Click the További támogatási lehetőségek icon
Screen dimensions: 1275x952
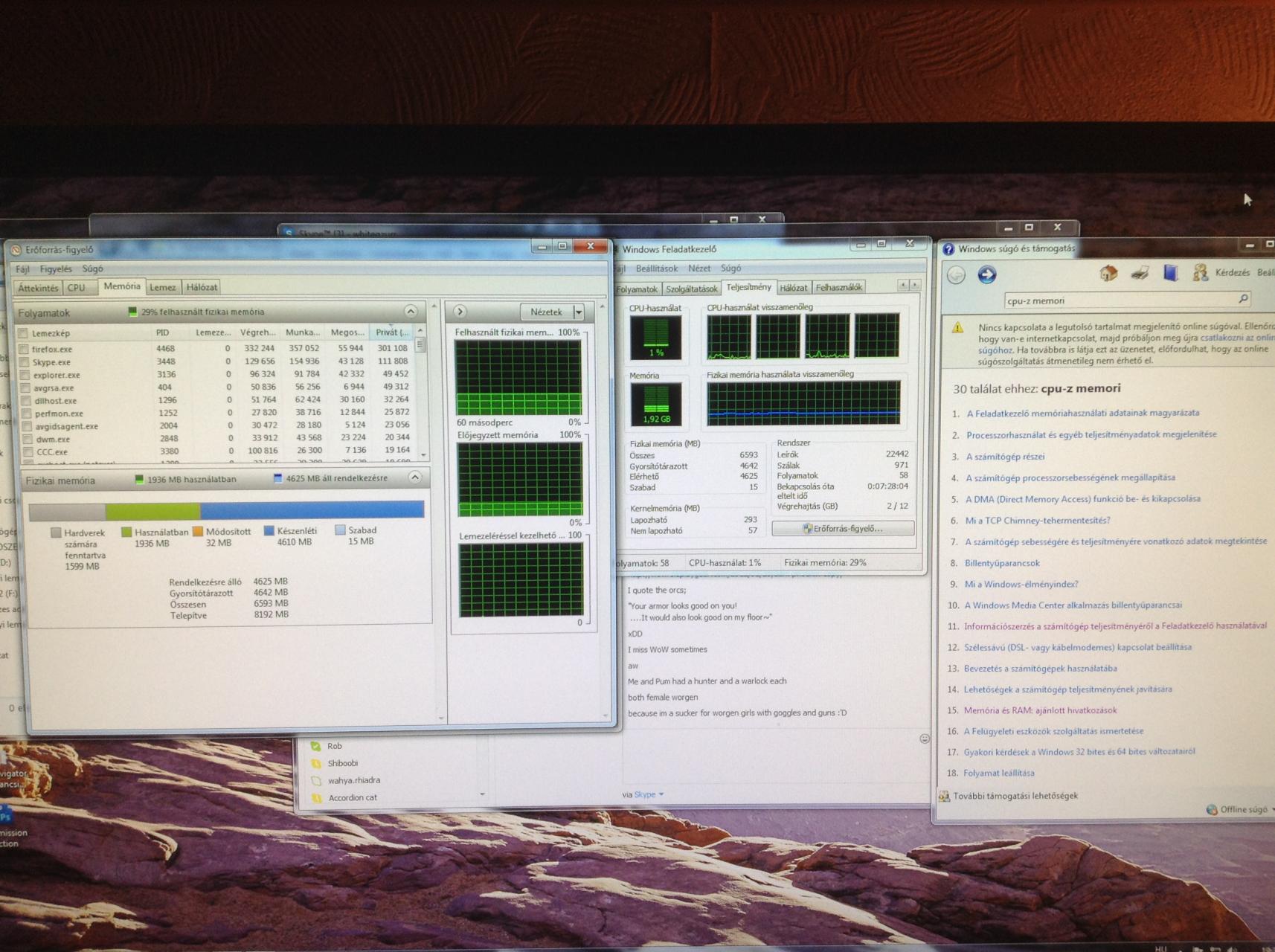click(x=944, y=796)
